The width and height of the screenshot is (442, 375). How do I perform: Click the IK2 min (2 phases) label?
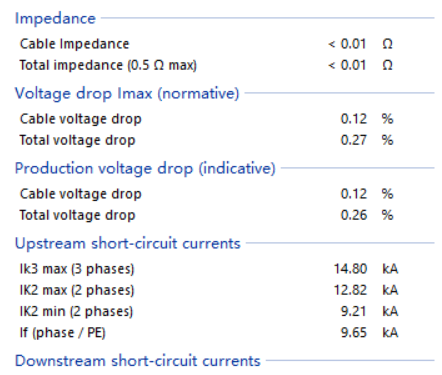[x=76, y=312]
